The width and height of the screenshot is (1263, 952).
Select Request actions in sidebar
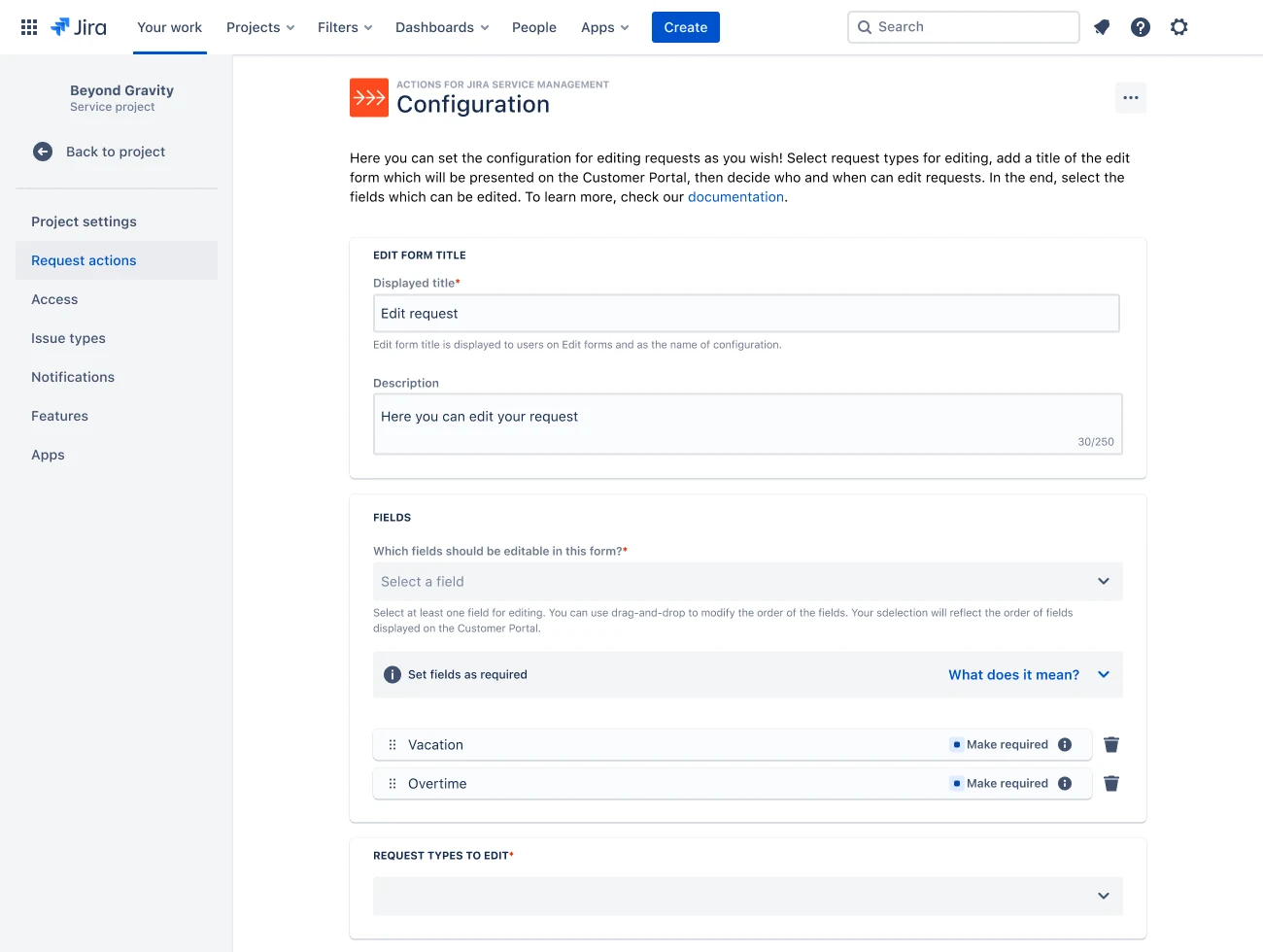point(117,260)
